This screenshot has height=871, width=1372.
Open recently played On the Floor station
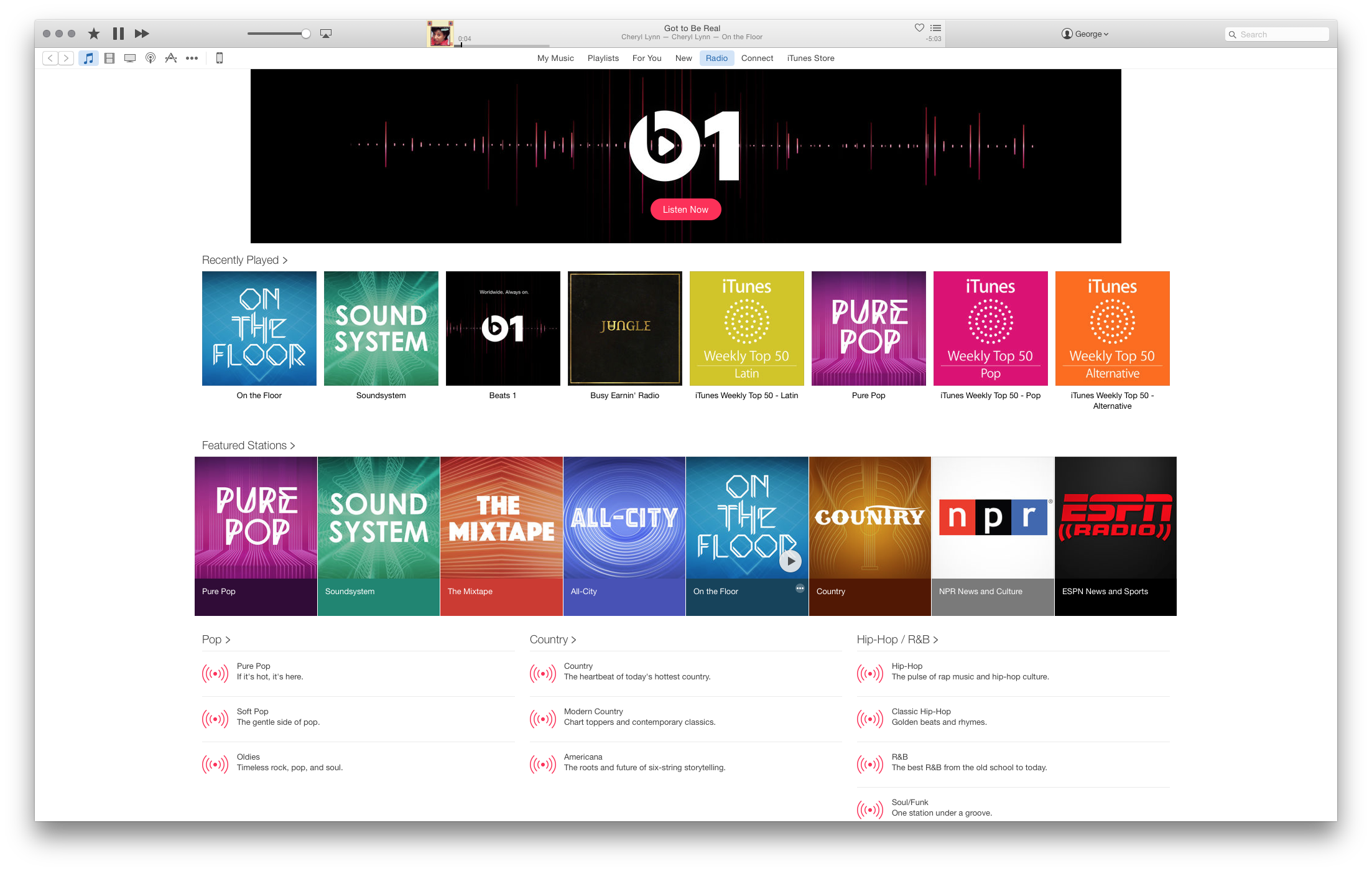point(259,328)
